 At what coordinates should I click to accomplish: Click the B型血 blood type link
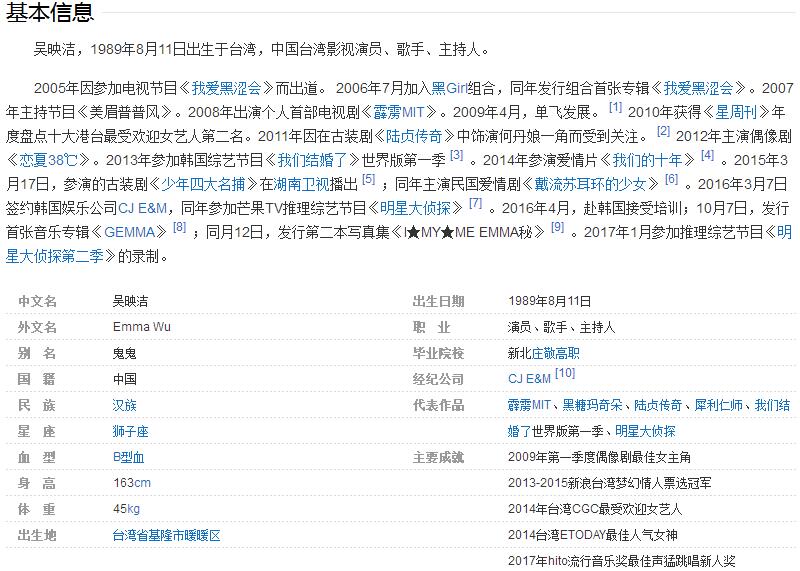tap(129, 457)
